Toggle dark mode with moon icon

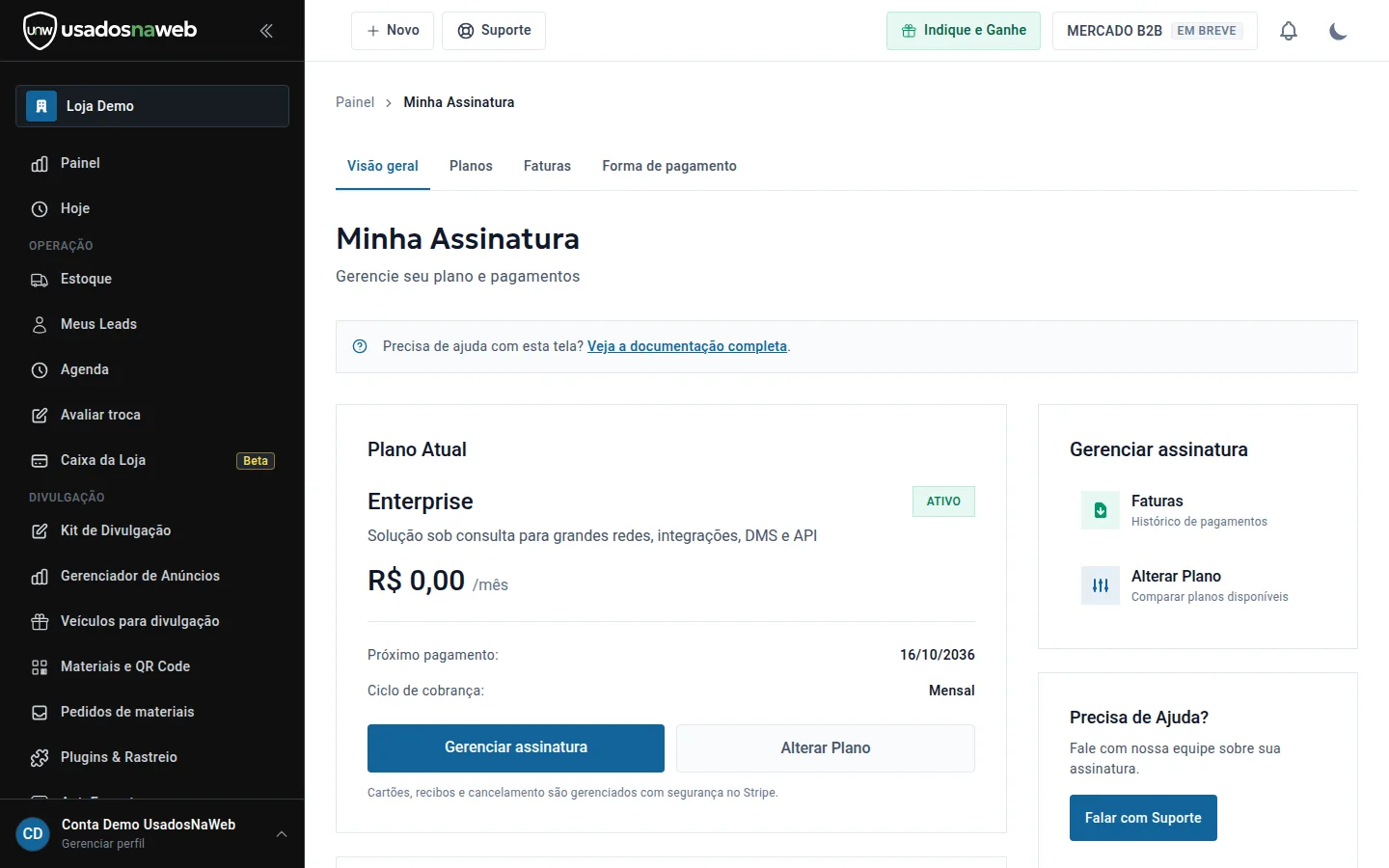click(1338, 31)
